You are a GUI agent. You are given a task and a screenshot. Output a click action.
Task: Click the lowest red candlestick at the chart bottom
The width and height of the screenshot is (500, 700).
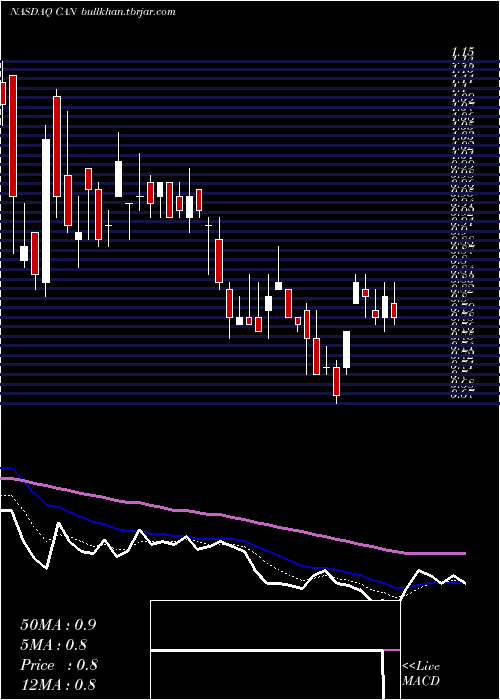pos(336,381)
